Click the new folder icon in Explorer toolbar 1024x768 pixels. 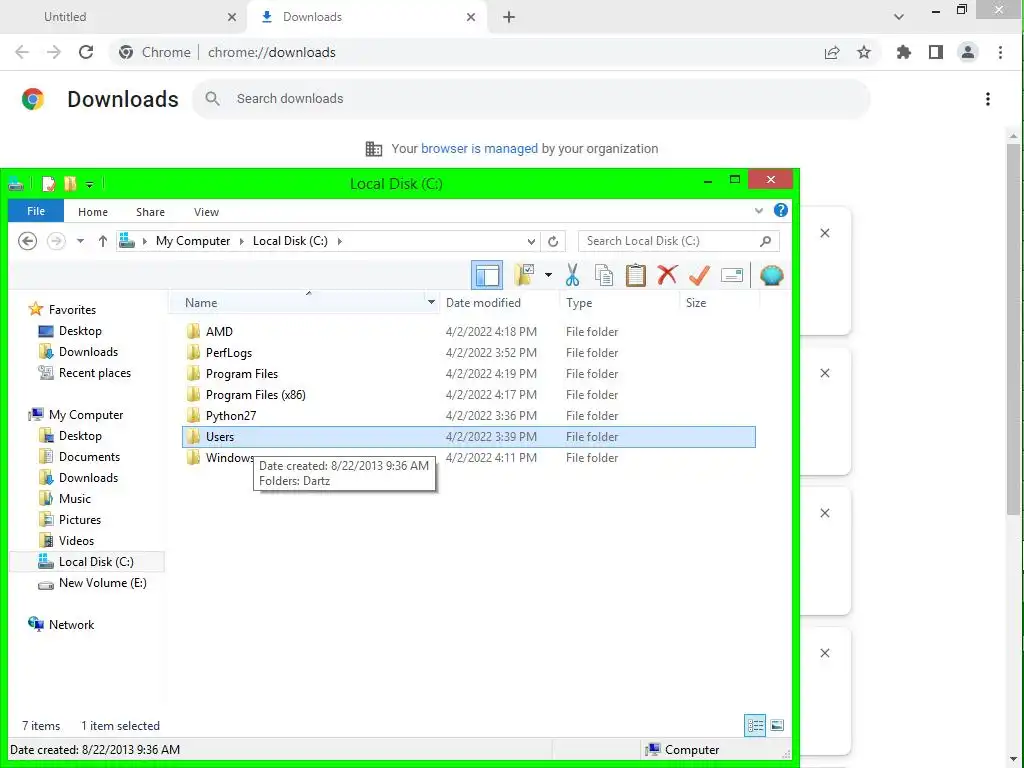pyautogui.click(x=524, y=275)
